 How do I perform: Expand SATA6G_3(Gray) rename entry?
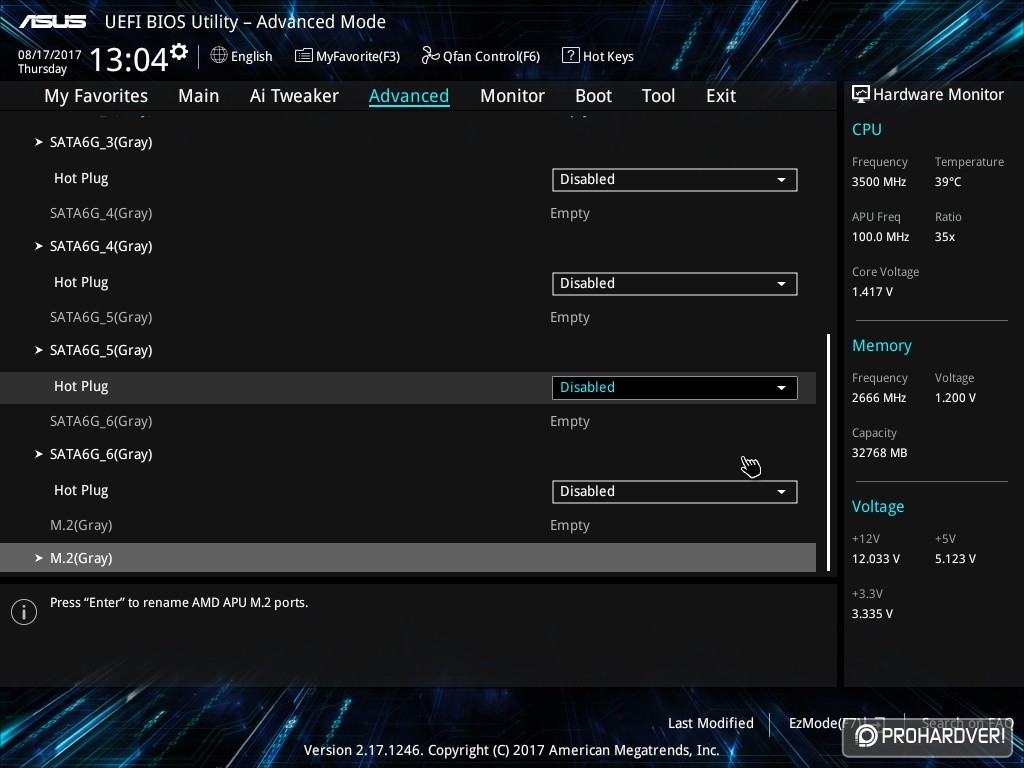101,142
